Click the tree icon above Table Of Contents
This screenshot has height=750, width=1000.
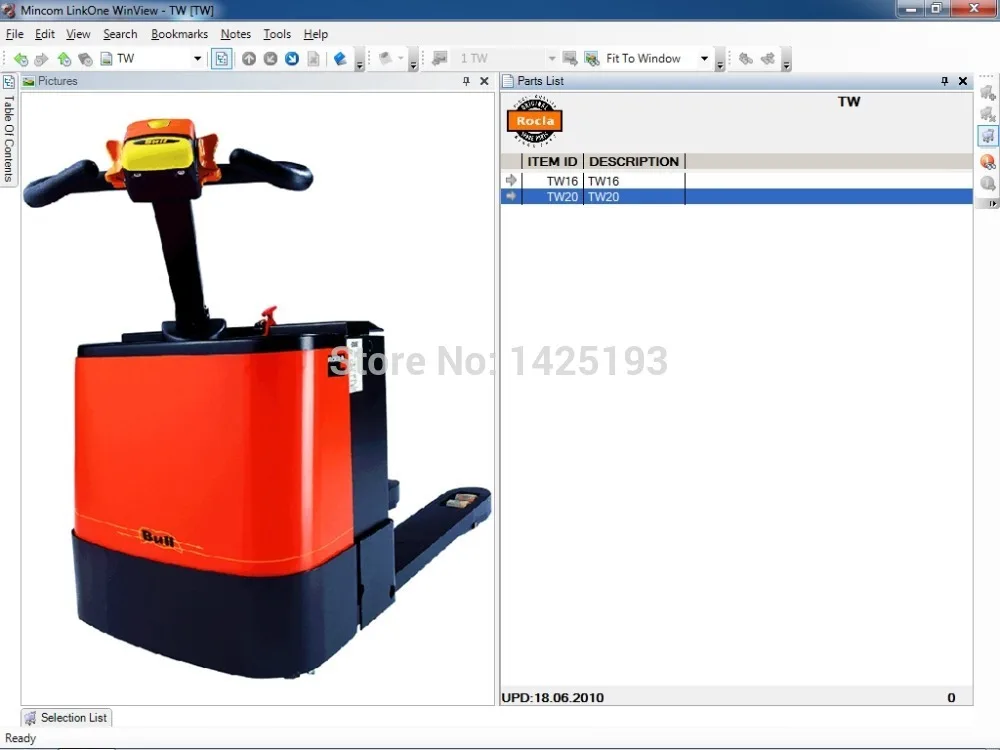click(9, 82)
